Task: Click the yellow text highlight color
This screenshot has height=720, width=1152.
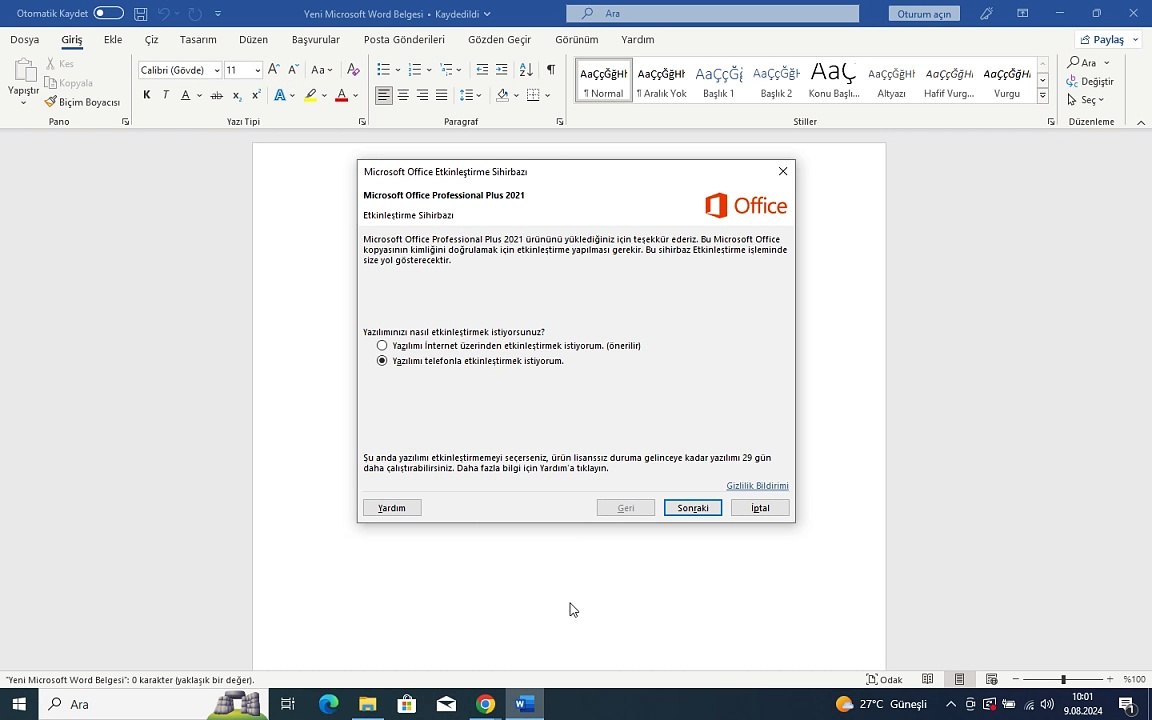Action: pyautogui.click(x=311, y=95)
